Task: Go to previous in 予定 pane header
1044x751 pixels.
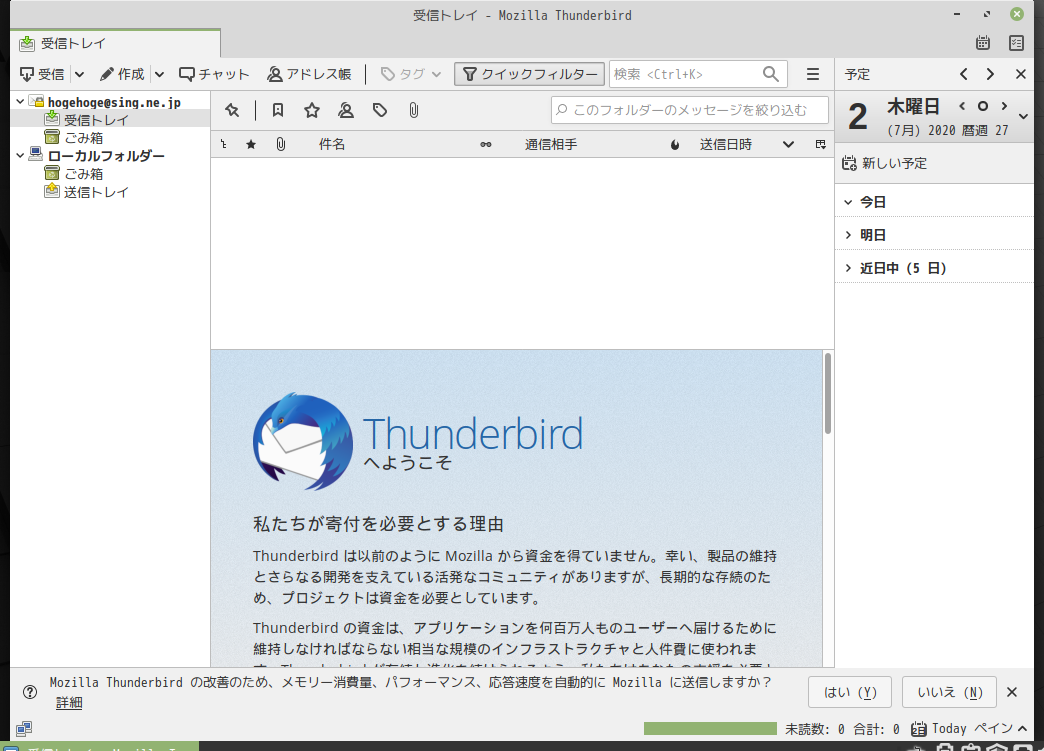Action: 963,74
